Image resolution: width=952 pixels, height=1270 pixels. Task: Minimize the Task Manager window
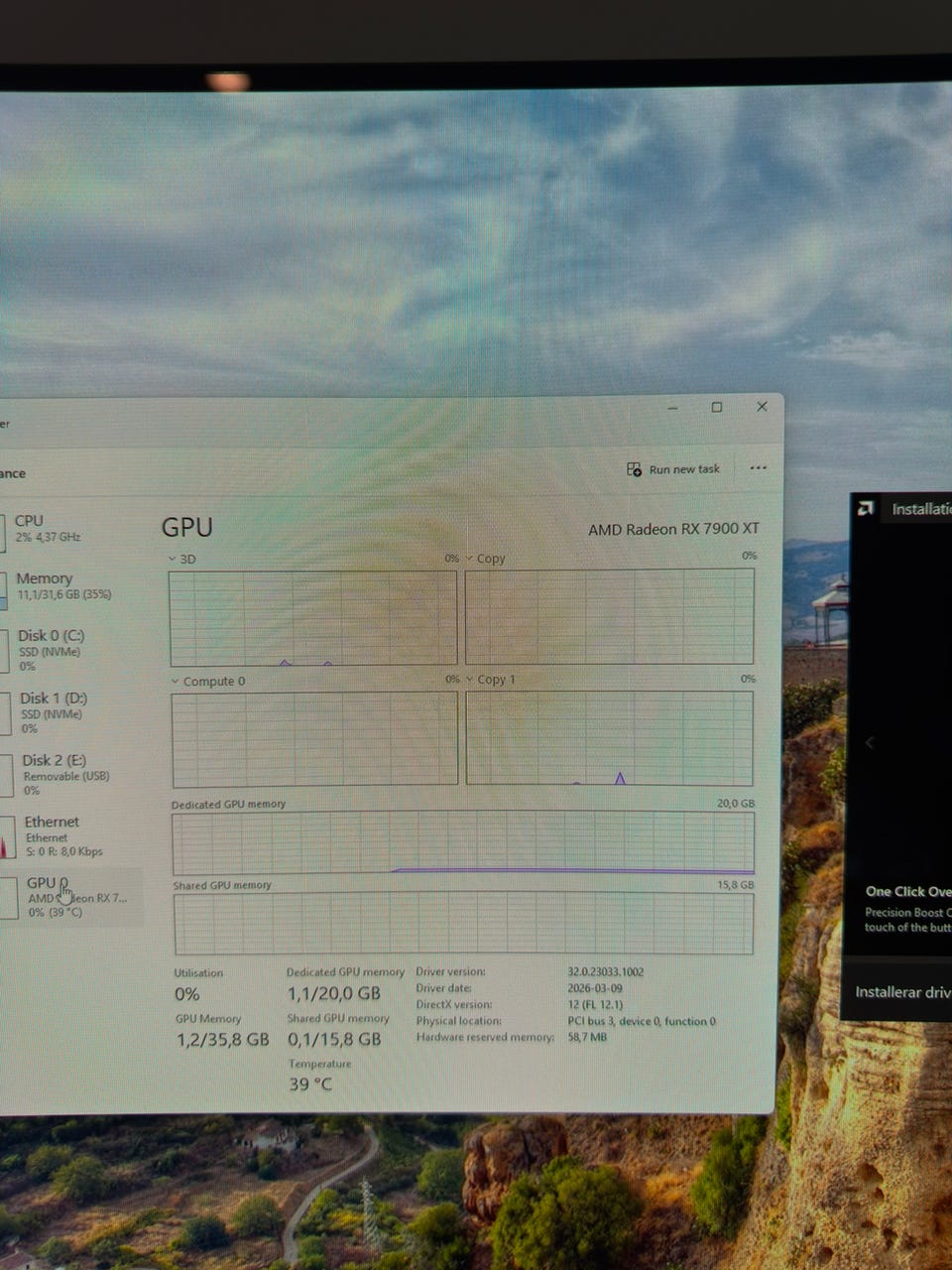click(672, 408)
